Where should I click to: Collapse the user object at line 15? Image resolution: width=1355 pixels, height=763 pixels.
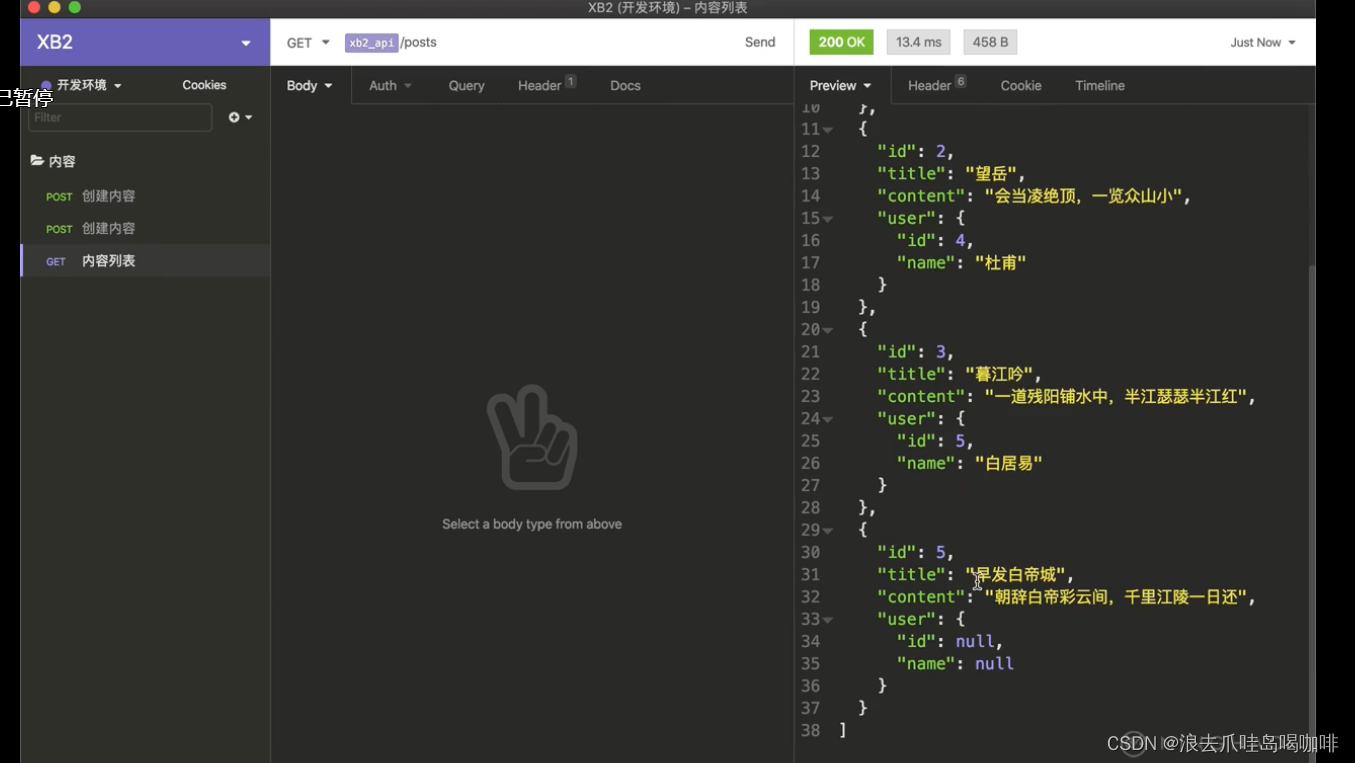(828, 219)
